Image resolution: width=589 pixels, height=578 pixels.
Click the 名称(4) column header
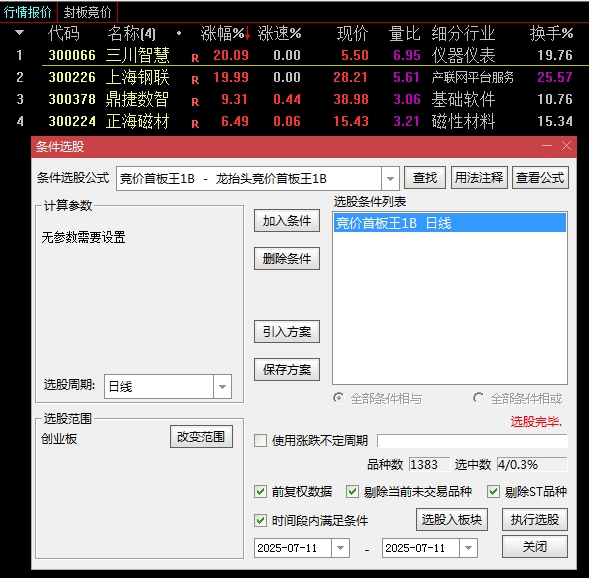(x=131, y=33)
